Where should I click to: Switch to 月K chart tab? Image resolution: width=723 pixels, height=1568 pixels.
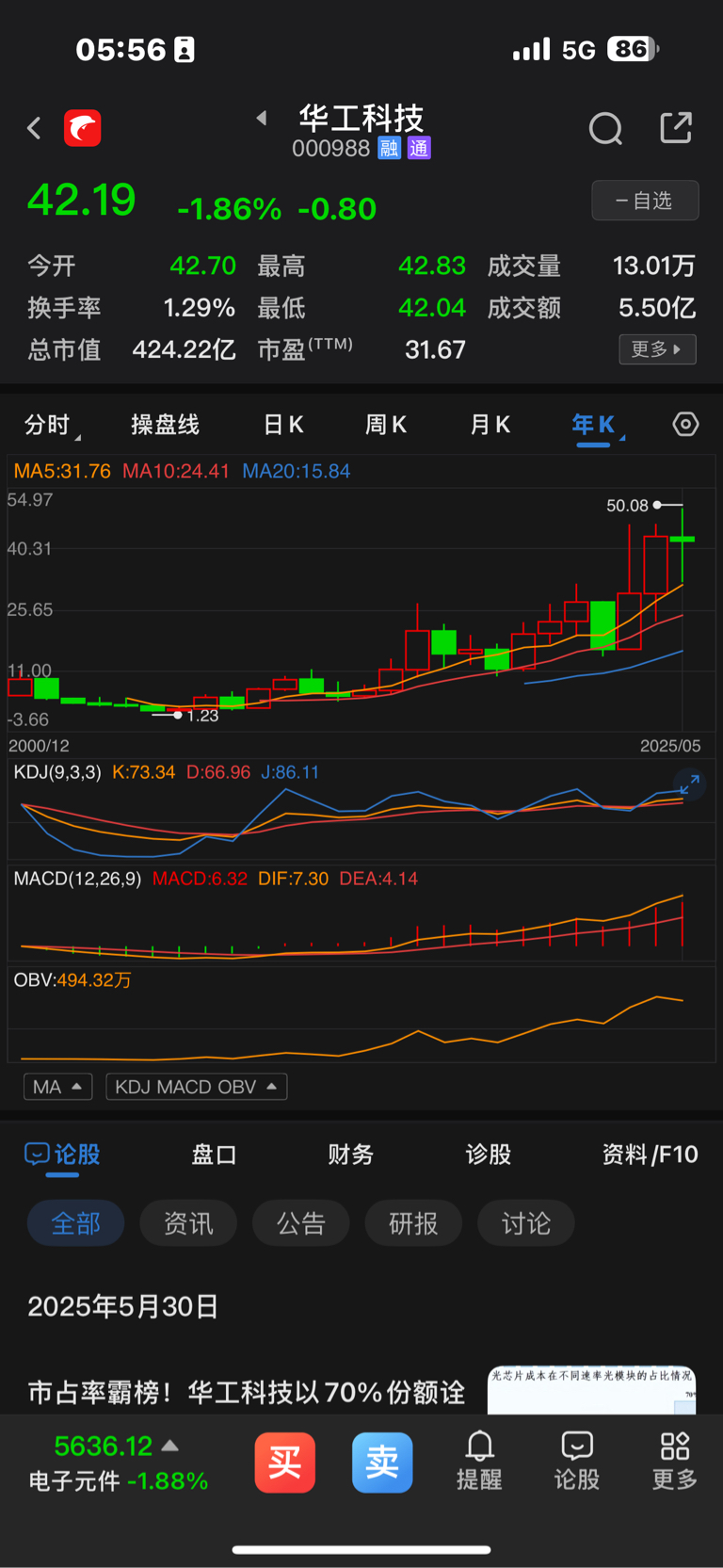point(490,425)
